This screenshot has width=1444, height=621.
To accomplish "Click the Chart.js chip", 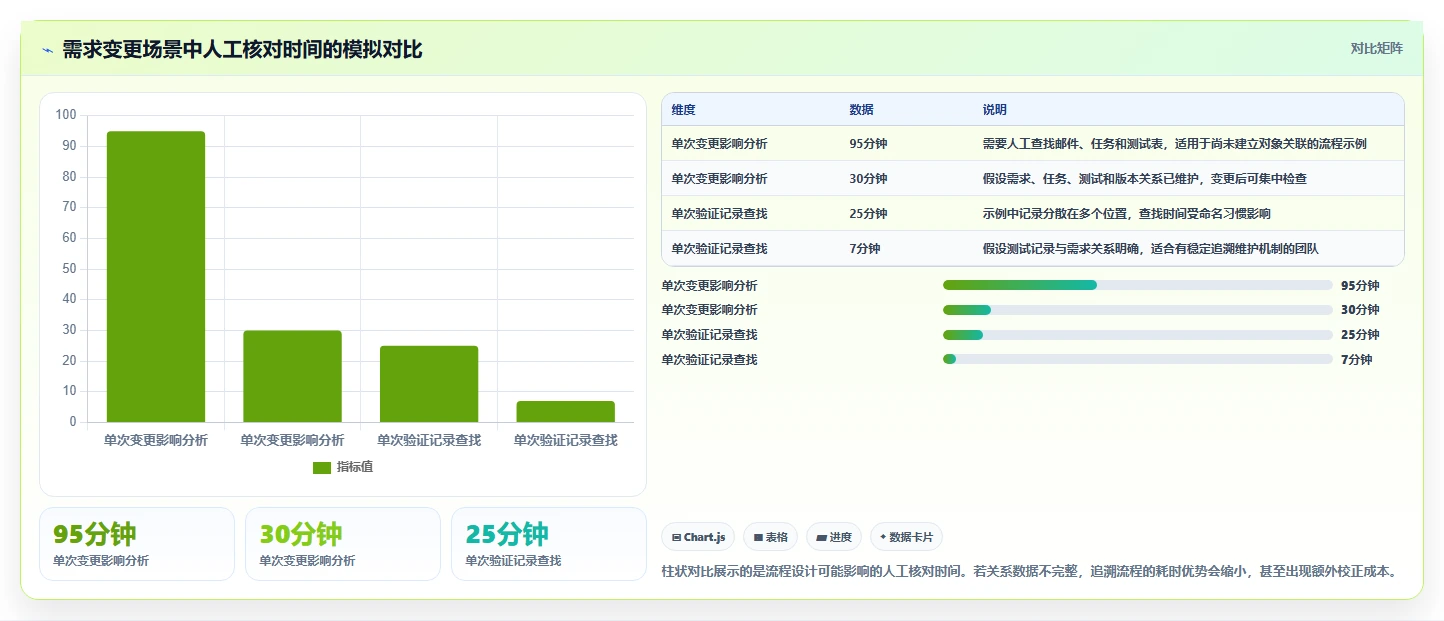I will point(698,537).
